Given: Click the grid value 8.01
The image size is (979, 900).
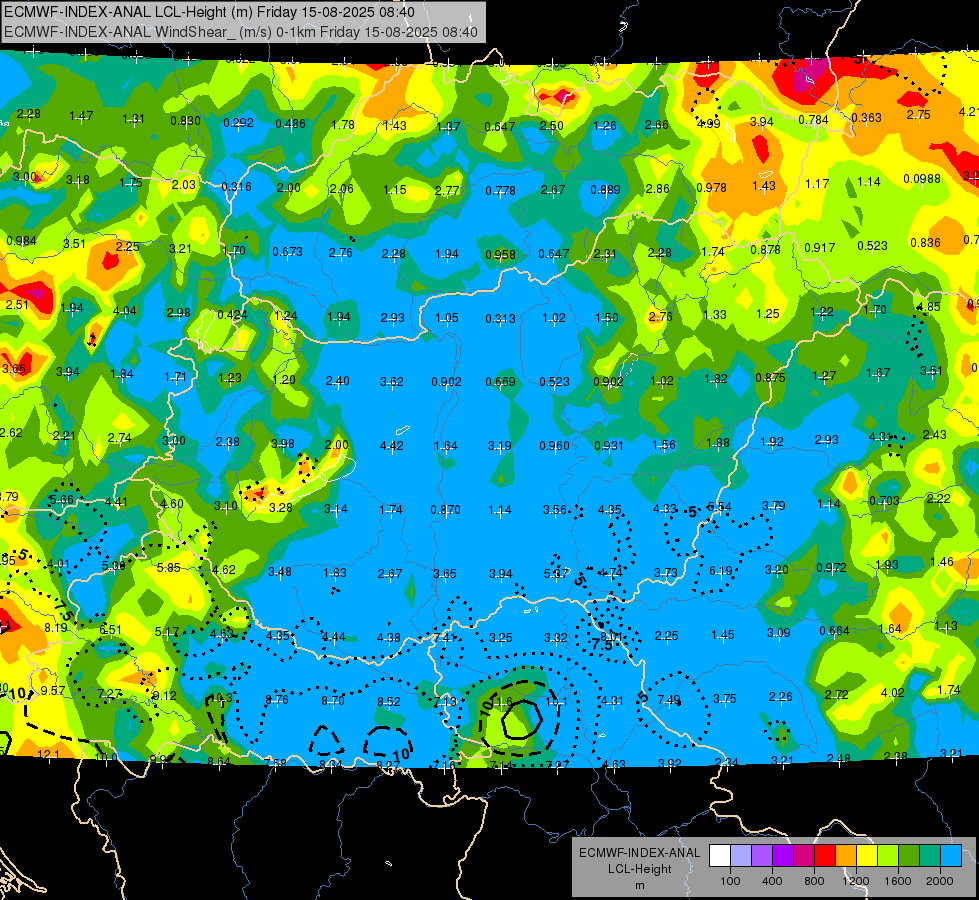Looking at the screenshot, I should click(611, 636).
